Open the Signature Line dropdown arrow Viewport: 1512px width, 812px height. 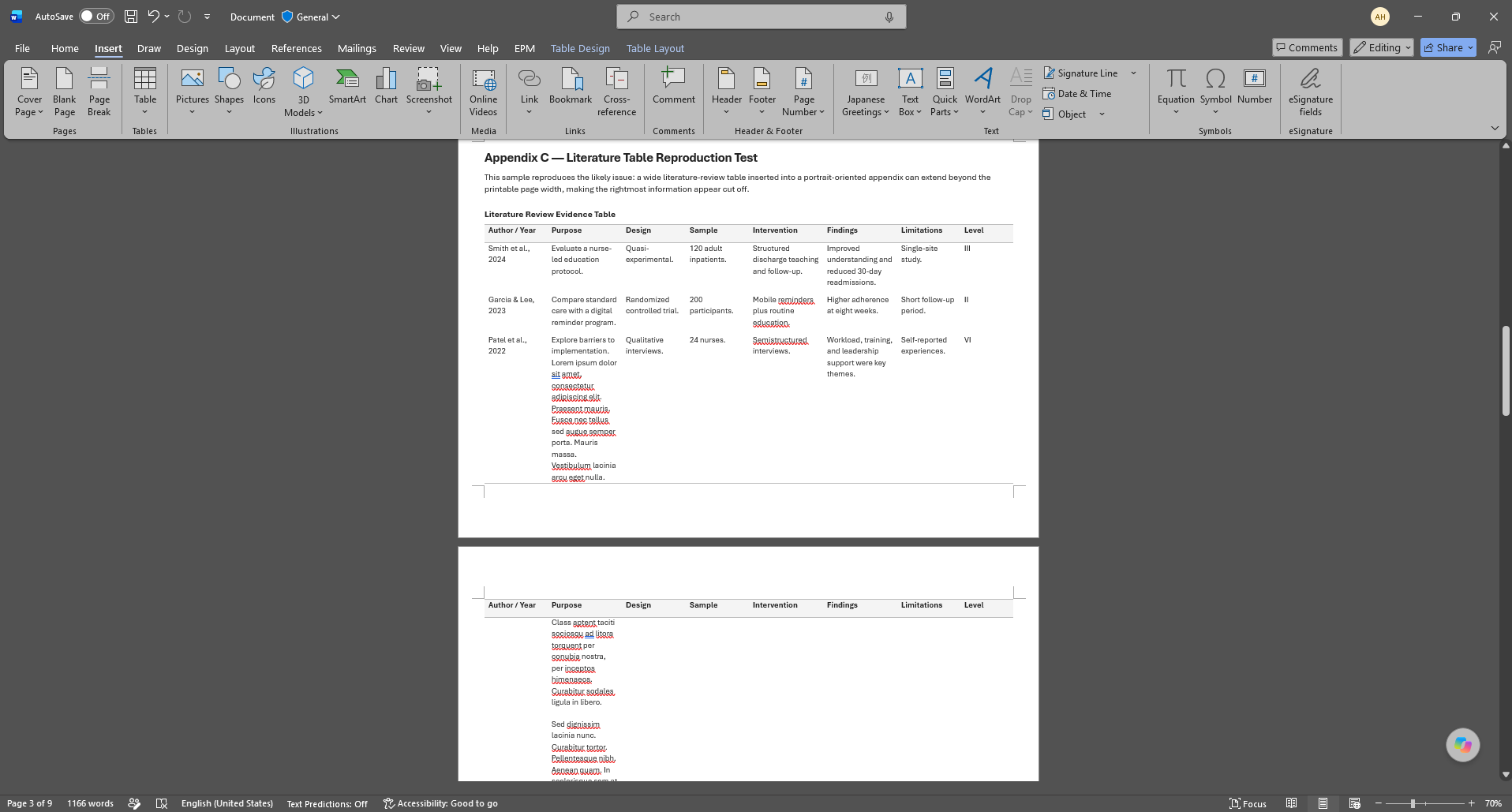tap(1134, 73)
